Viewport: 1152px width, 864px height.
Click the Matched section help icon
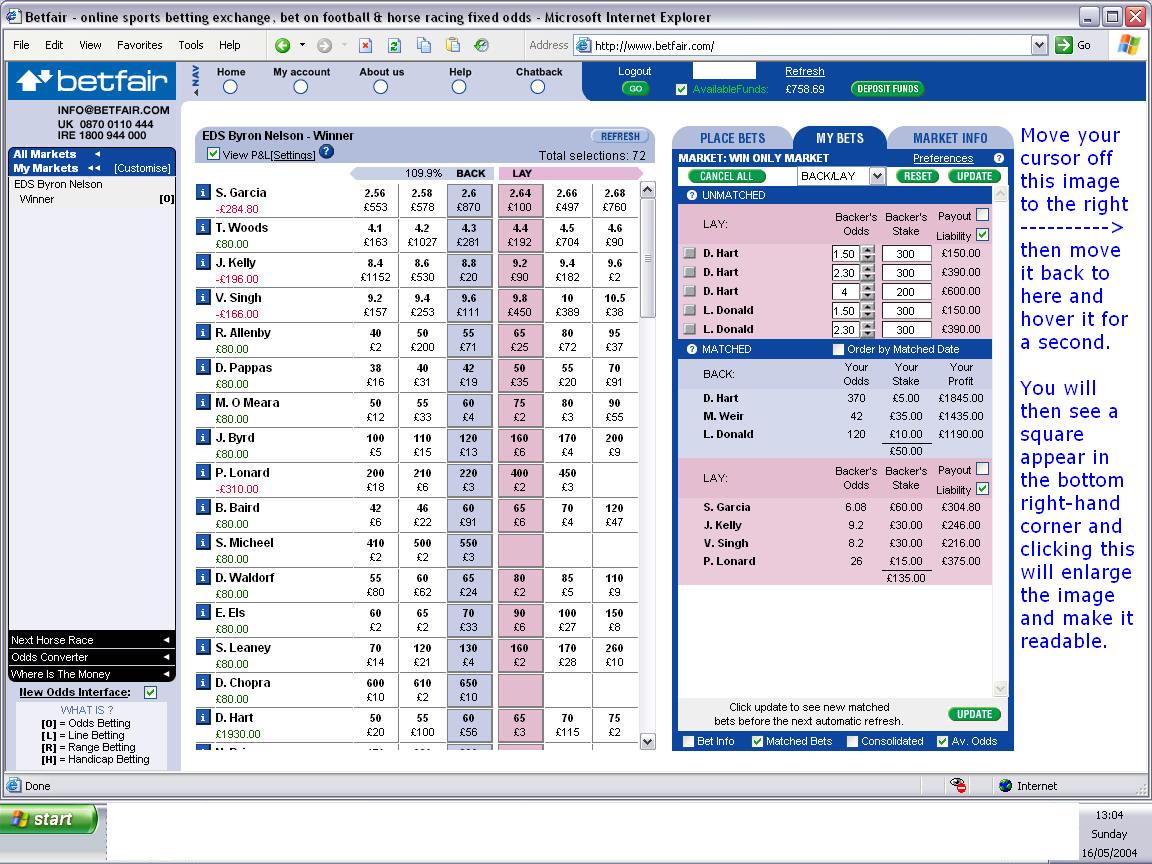pyautogui.click(x=692, y=349)
